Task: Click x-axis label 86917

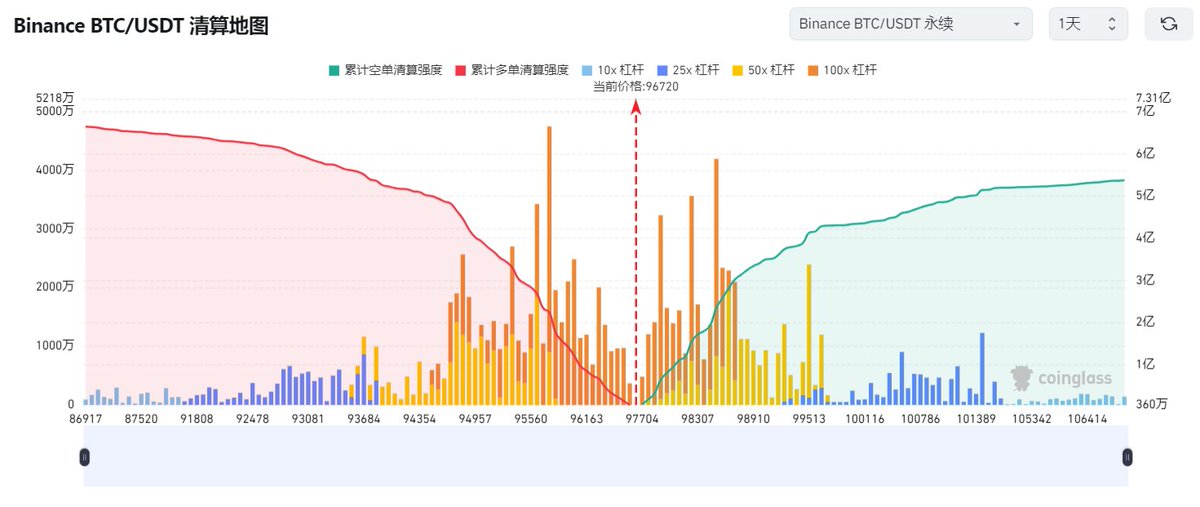Action: [86, 420]
